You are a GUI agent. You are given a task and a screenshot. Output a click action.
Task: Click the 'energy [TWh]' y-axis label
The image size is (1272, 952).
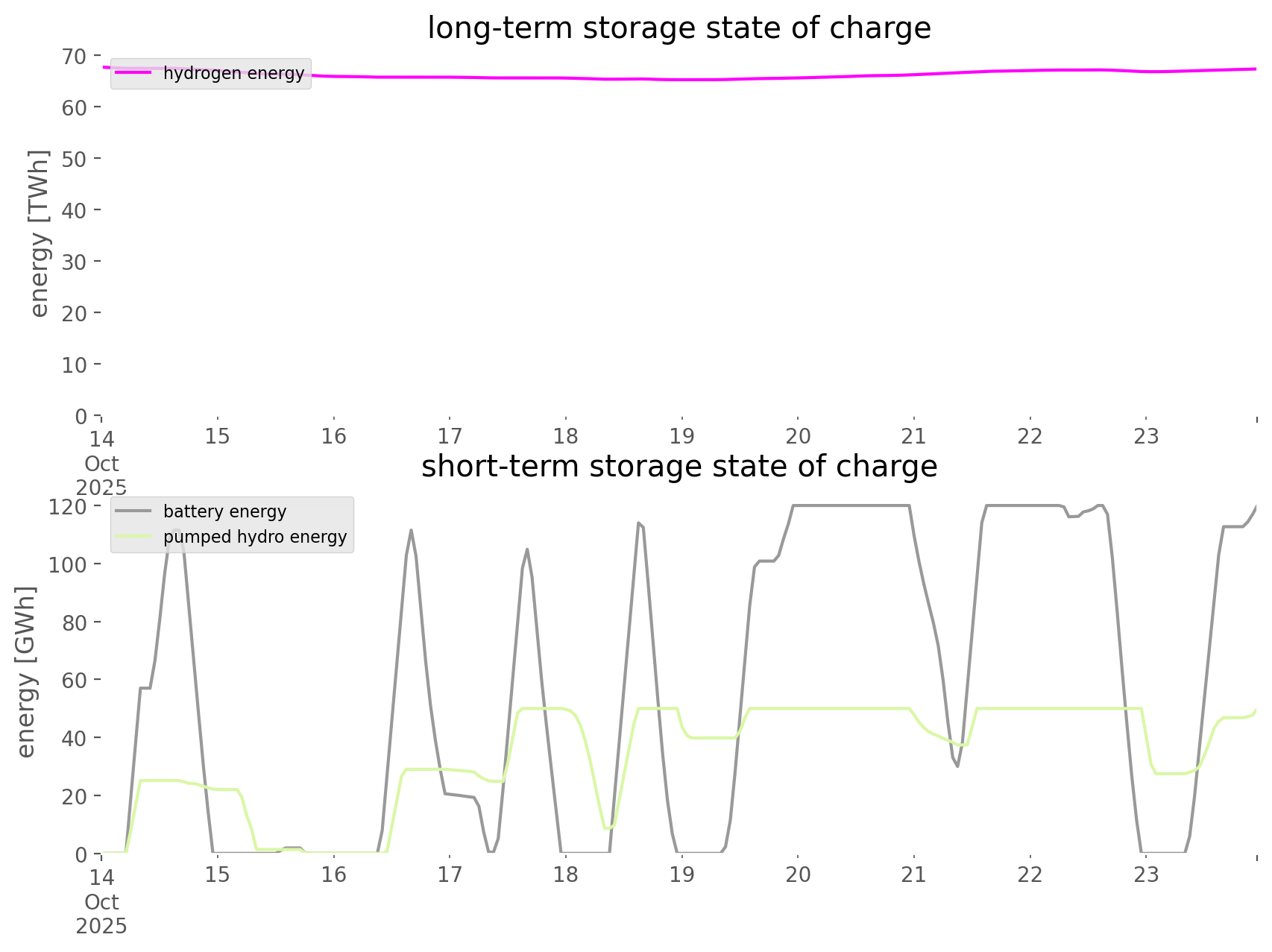pos(39,233)
